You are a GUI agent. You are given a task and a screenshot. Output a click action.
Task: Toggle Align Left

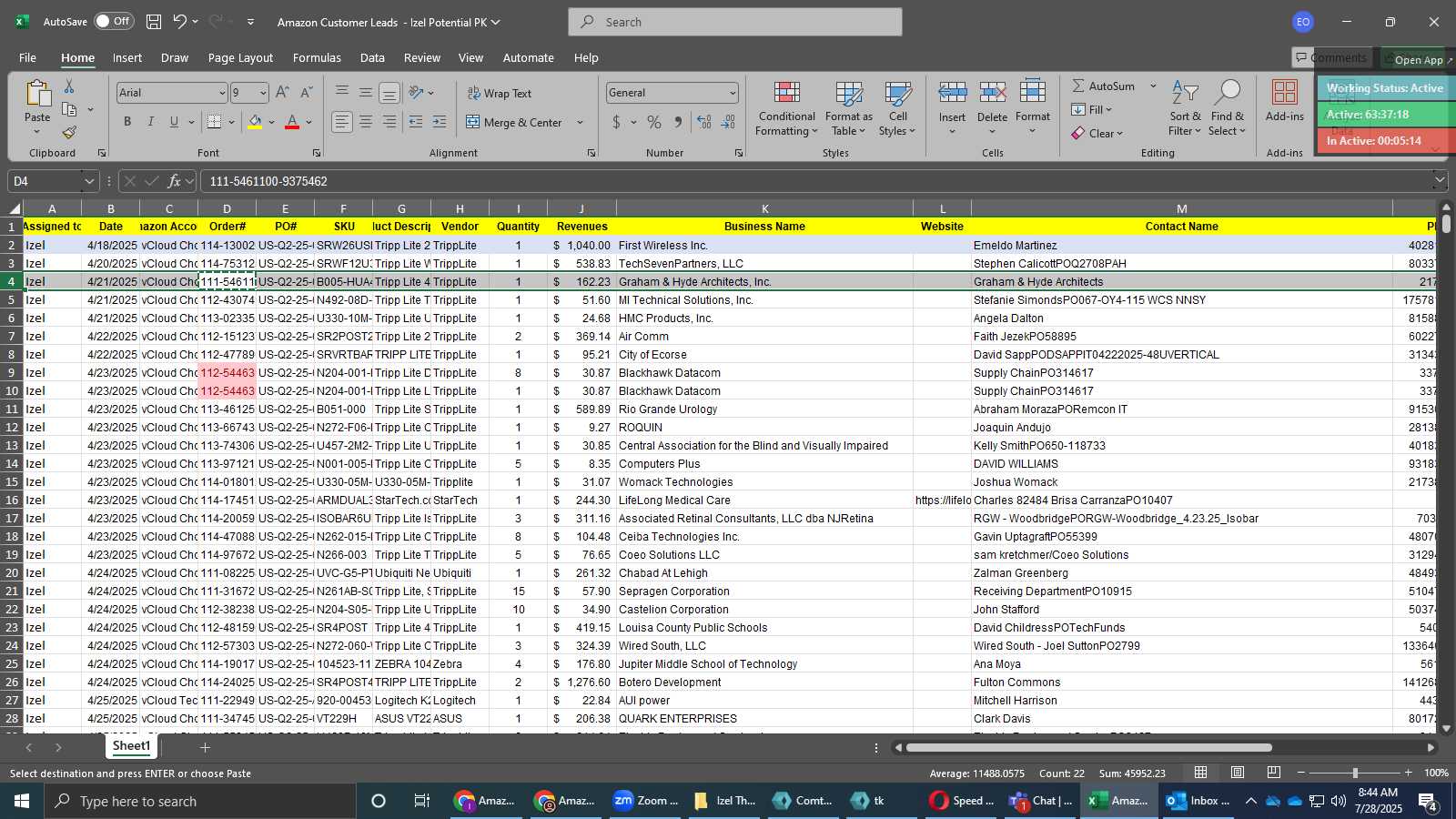(342, 122)
